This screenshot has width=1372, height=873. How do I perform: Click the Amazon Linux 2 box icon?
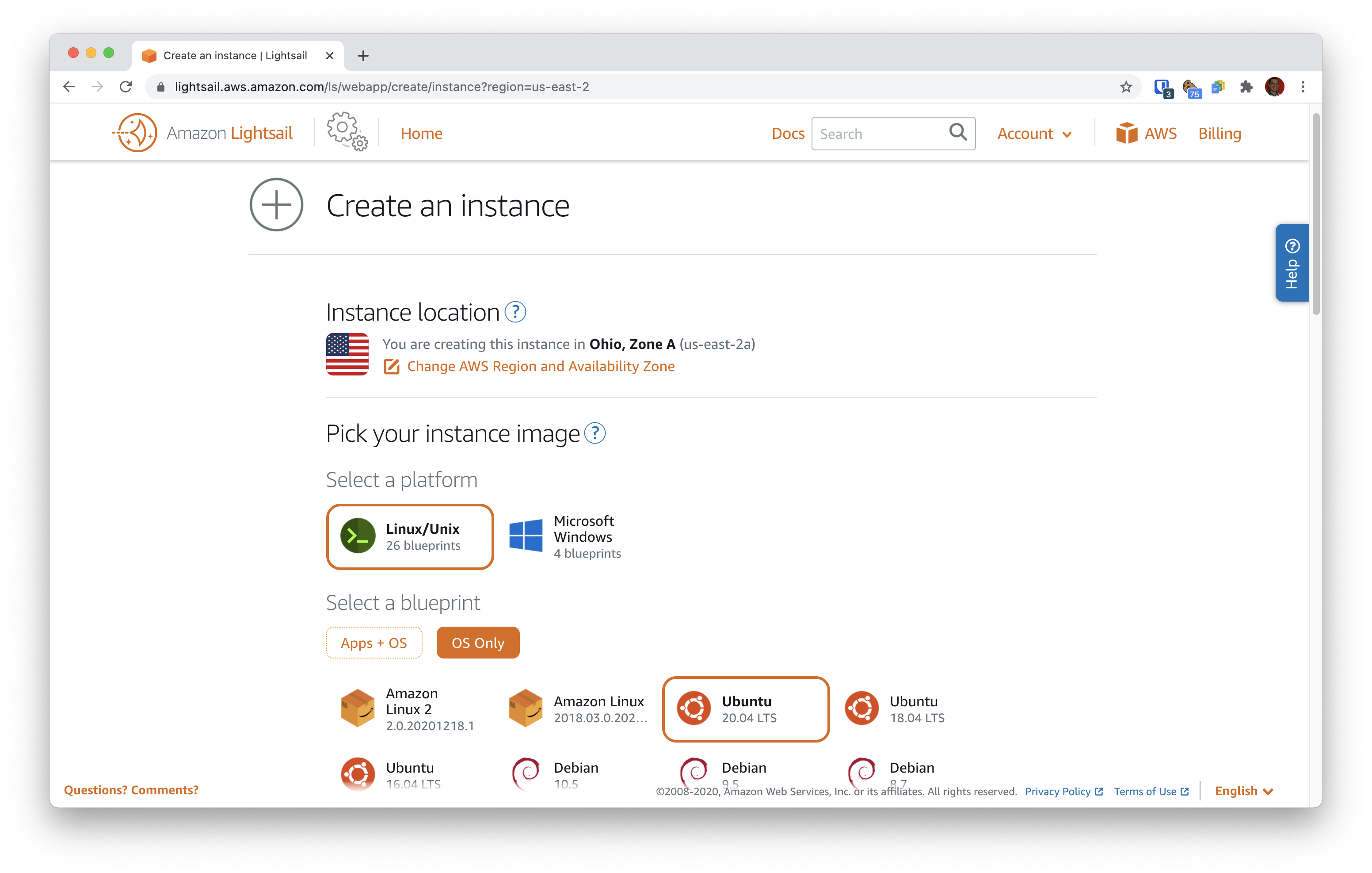pyautogui.click(x=357, y=709)
